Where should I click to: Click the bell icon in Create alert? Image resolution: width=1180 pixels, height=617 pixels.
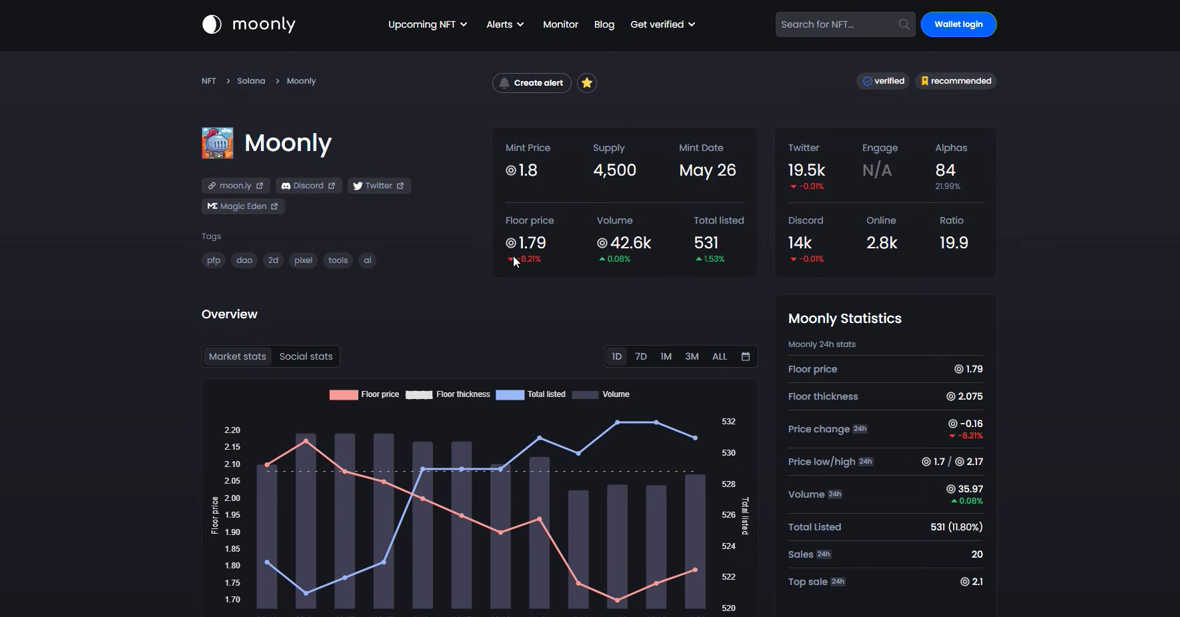504,83
